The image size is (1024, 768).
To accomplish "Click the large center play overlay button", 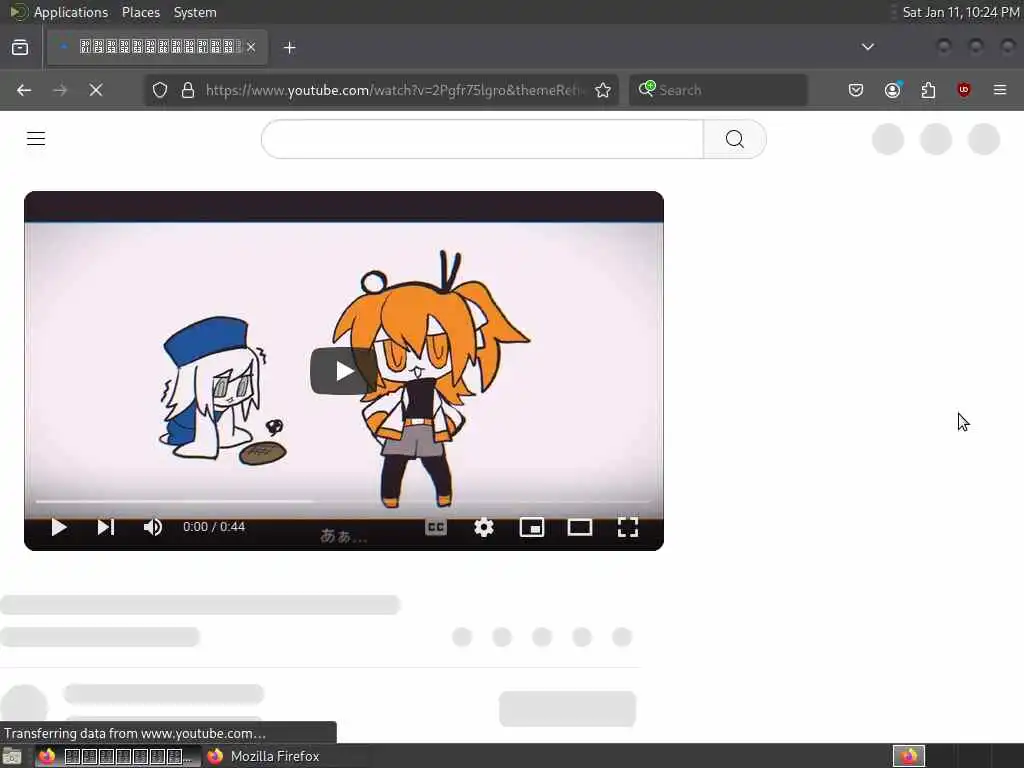I will click(x=344, y=371).
